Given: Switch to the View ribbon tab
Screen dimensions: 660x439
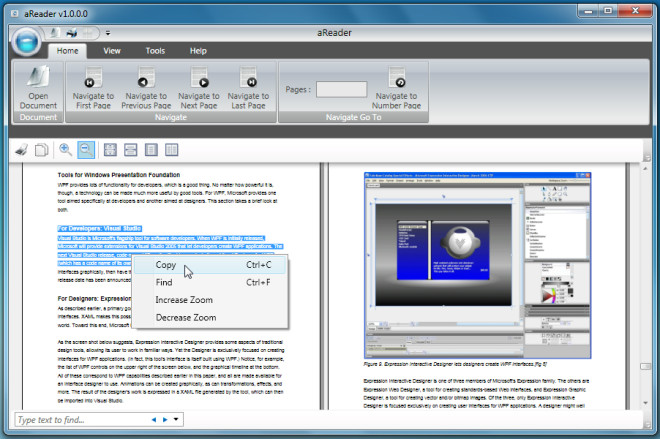Looking at the screenshot, I should pyautogui.click(x=112, y=51).
